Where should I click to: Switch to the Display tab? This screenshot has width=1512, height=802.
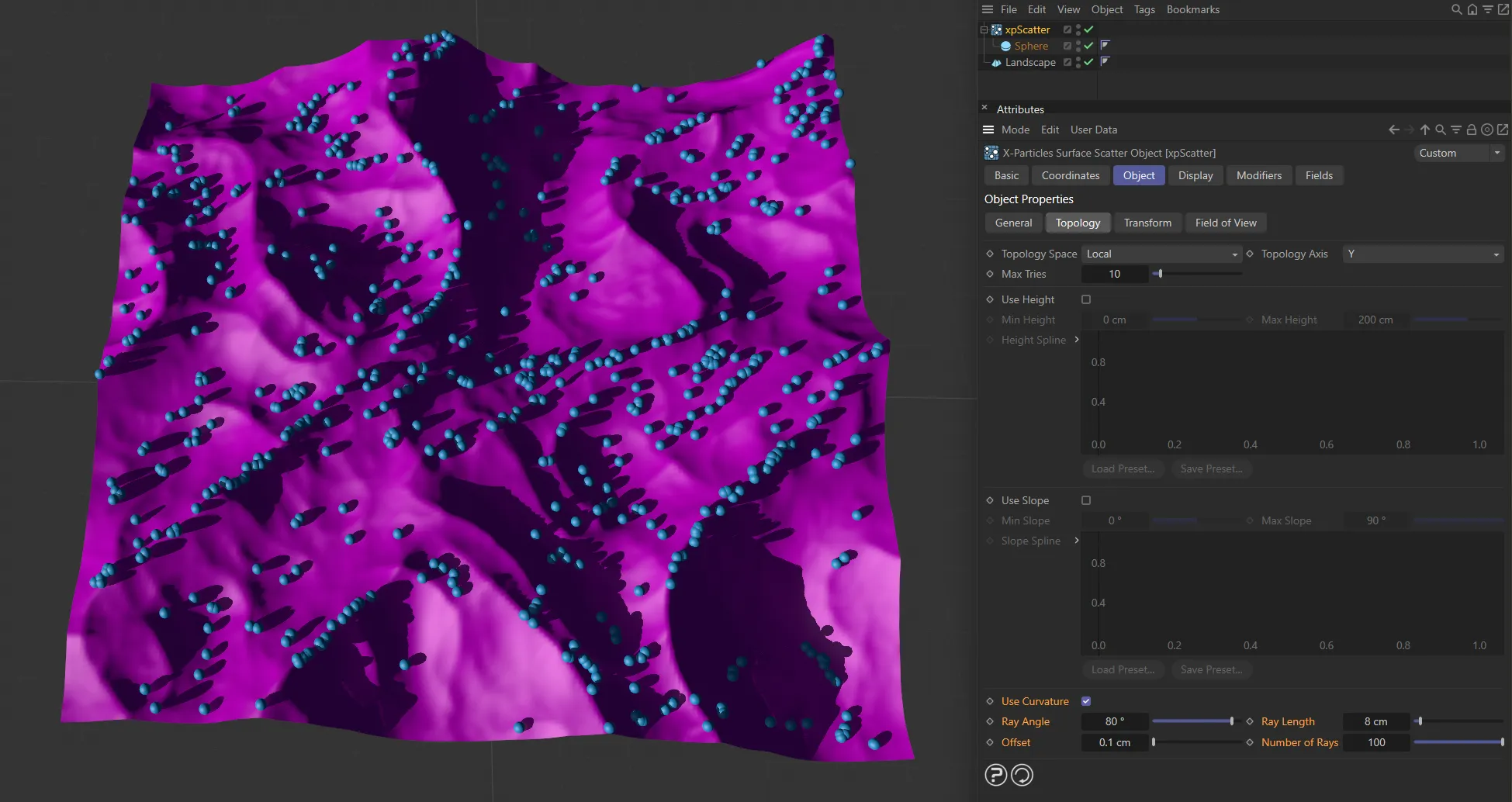(1195, 175)
